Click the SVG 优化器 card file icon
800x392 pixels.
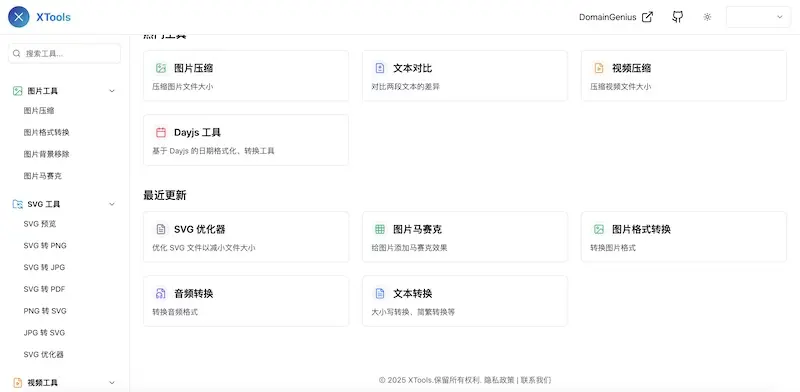tap(161, 229)
